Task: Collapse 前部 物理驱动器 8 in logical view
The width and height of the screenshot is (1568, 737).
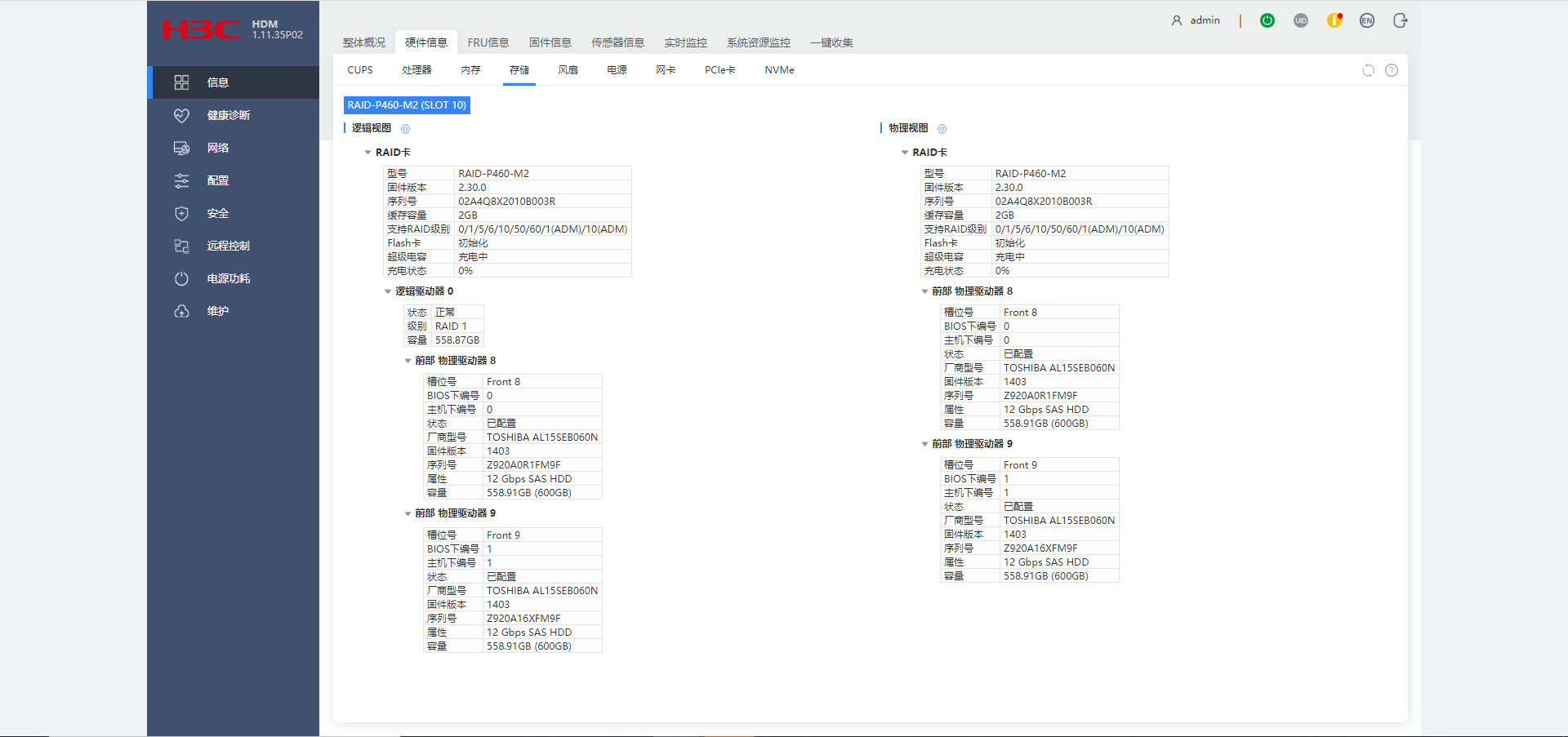Action: pos(408,361)
